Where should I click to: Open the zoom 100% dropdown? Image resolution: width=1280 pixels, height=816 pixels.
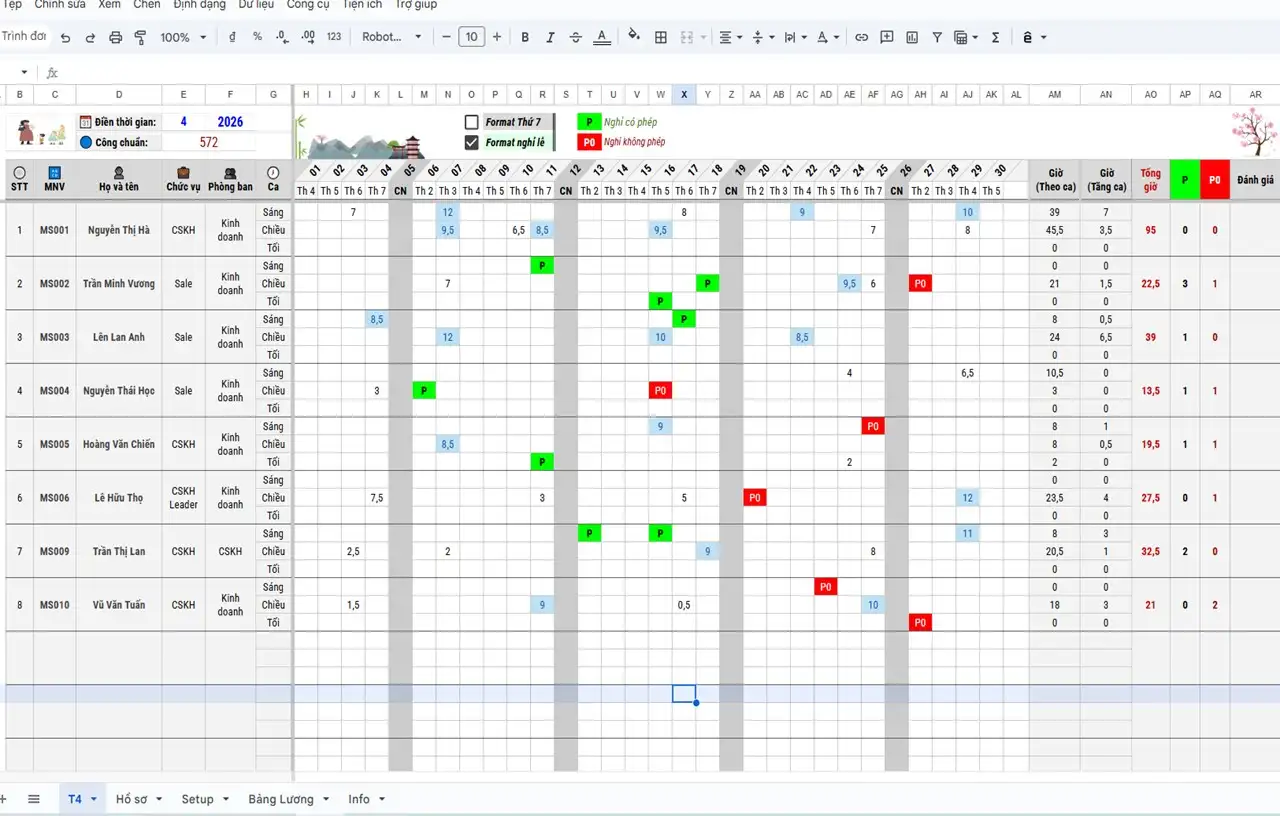[183, 38]
